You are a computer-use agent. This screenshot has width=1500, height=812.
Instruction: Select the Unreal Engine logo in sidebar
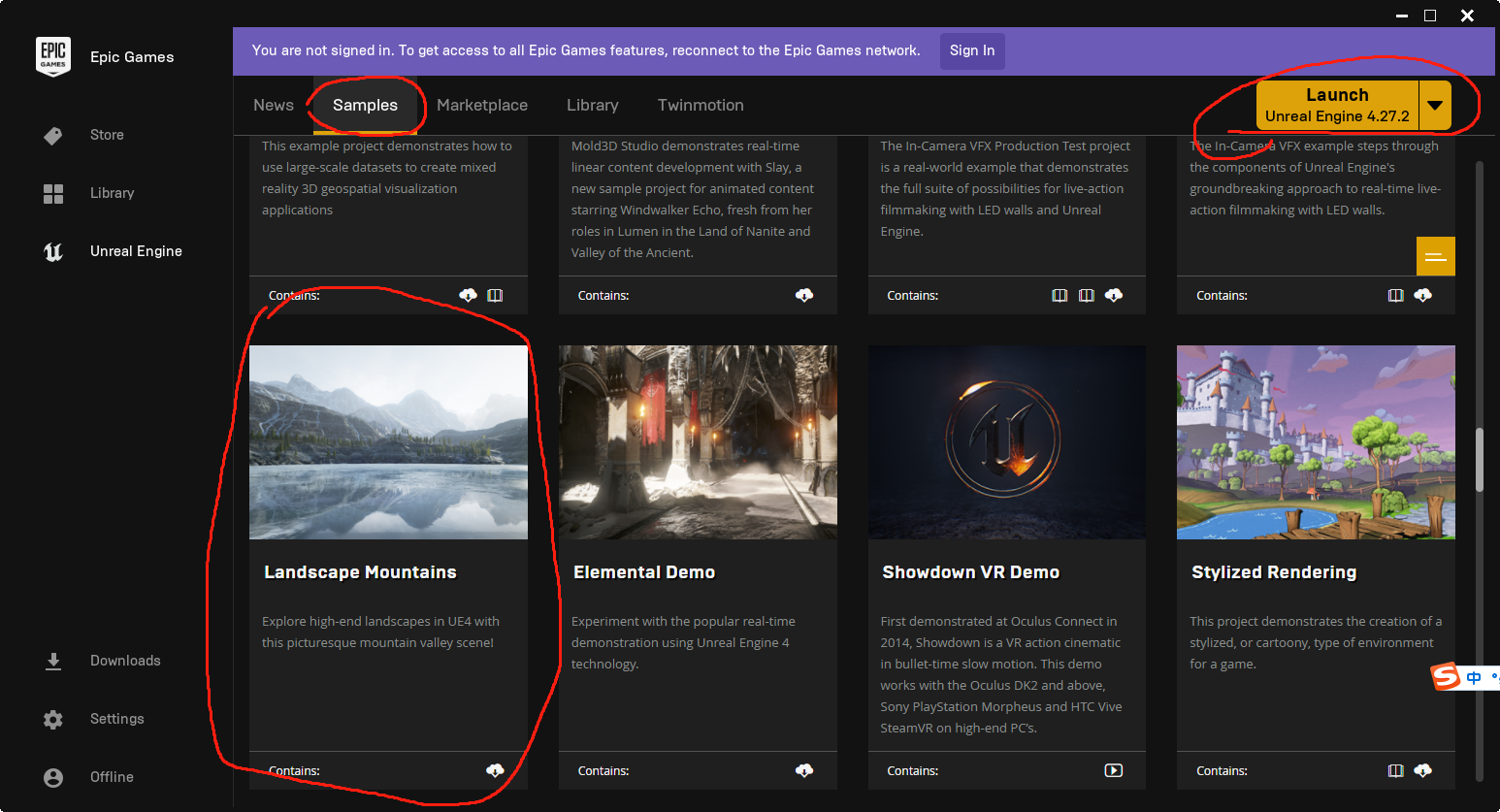[53, 252]
